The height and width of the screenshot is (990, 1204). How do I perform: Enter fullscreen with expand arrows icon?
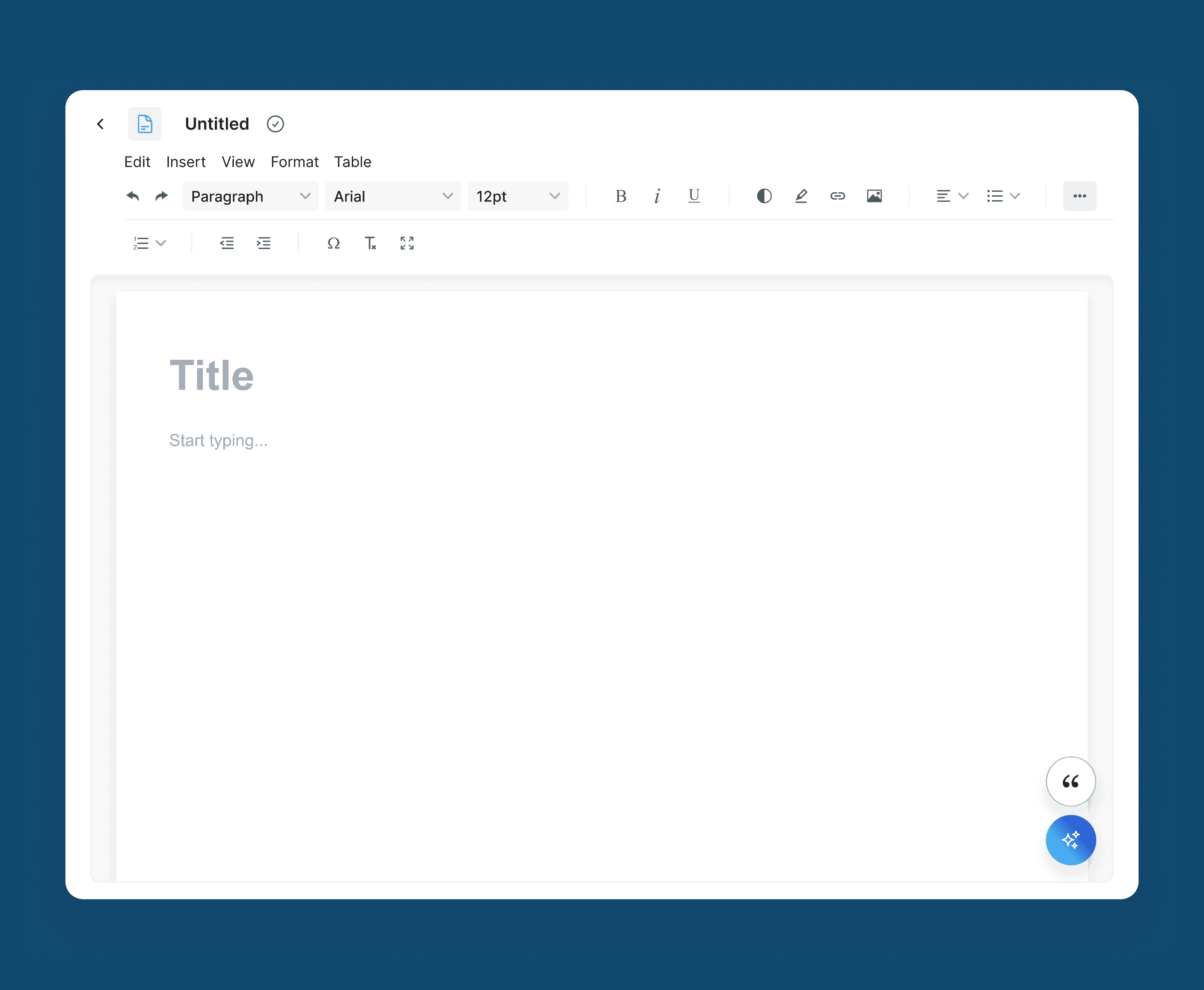(x=407, y=244)
